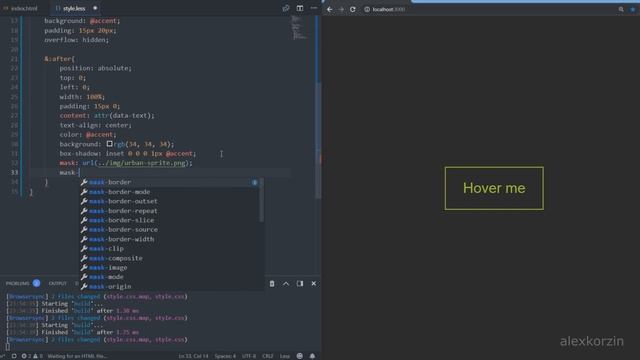The width and height of the screenshot is (640, 360).
Task: Open the editor more actions ellipsis
Action: [x=313, y=8]
